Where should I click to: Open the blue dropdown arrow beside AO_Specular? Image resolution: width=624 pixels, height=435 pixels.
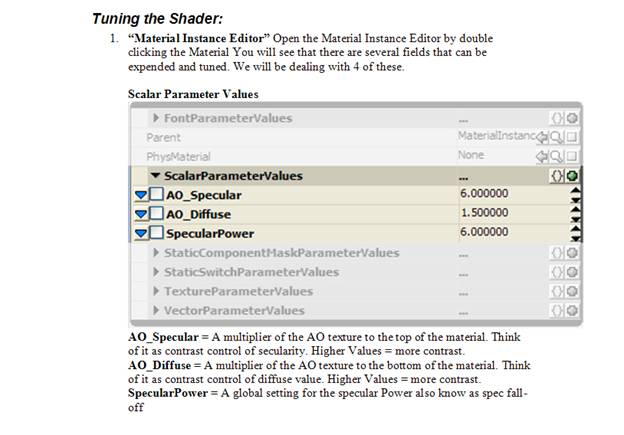pyautogui.click(x=141, y=195)
